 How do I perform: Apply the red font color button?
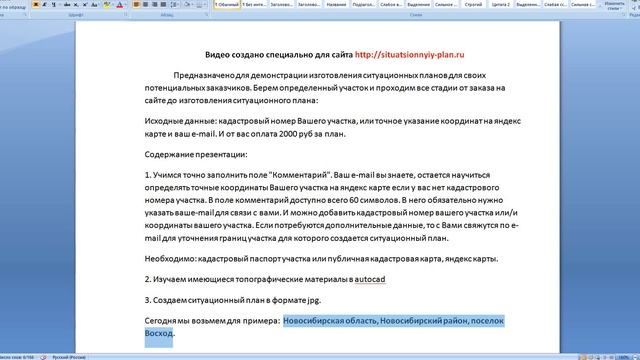point(120,4)
